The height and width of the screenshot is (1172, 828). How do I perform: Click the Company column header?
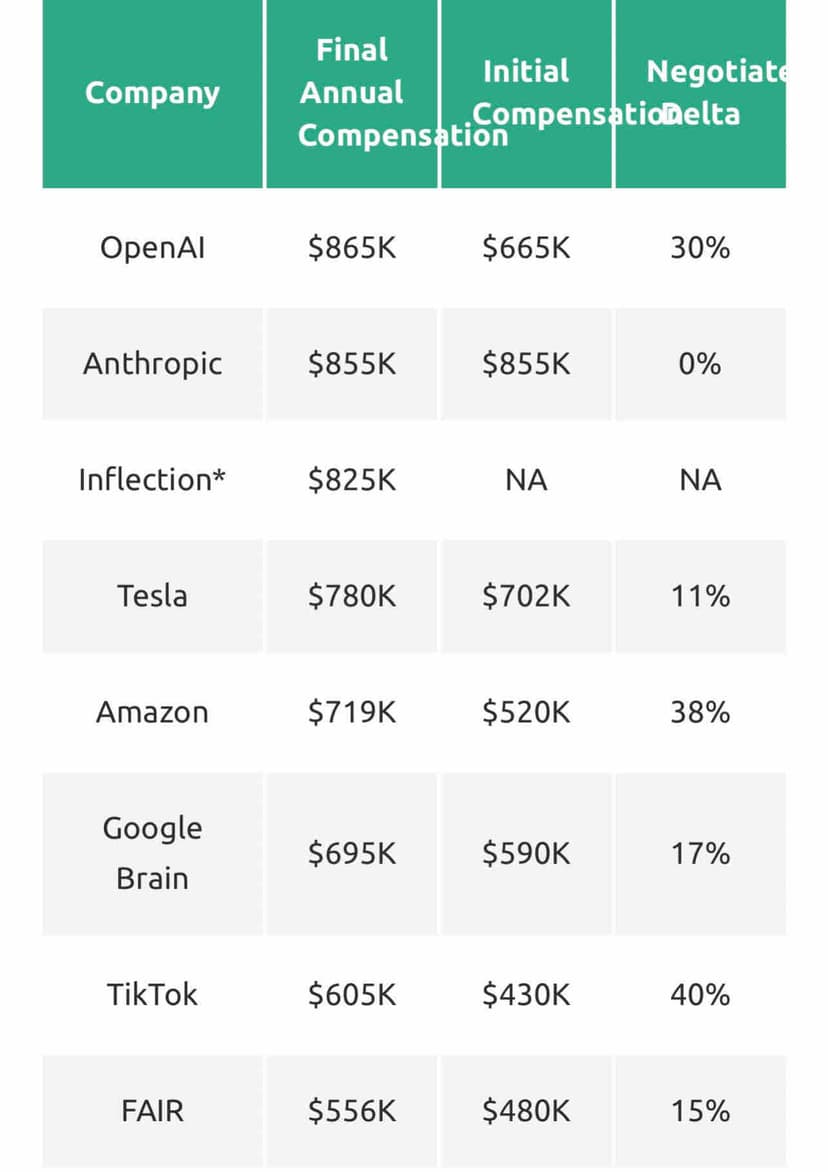tap(152, 93)
